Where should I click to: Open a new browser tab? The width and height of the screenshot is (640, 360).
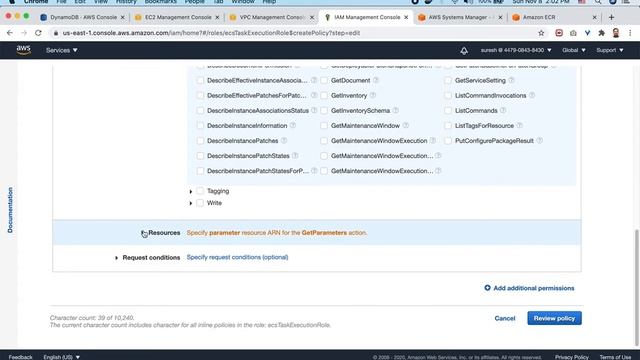point(611,17)
